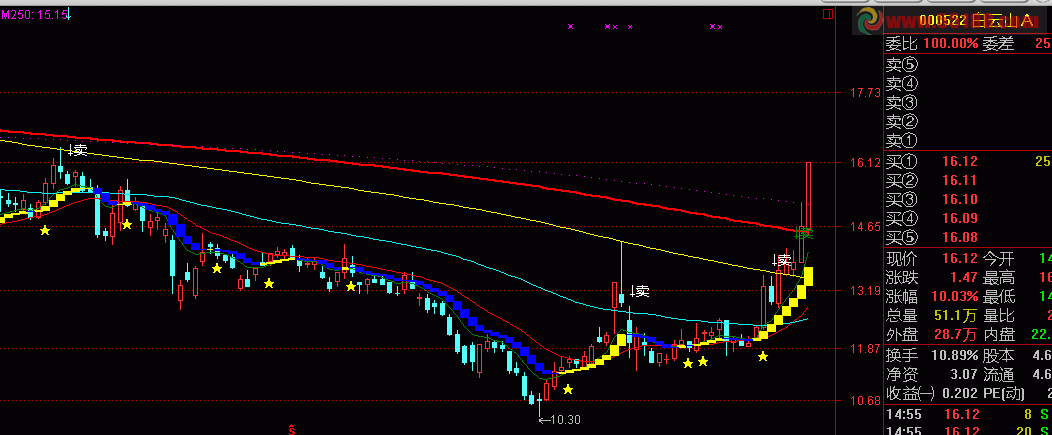This screenshot has width=1052, height=435.
Task: Click the red panel layout icon above price axis
Action: click(x=828, y=13)
